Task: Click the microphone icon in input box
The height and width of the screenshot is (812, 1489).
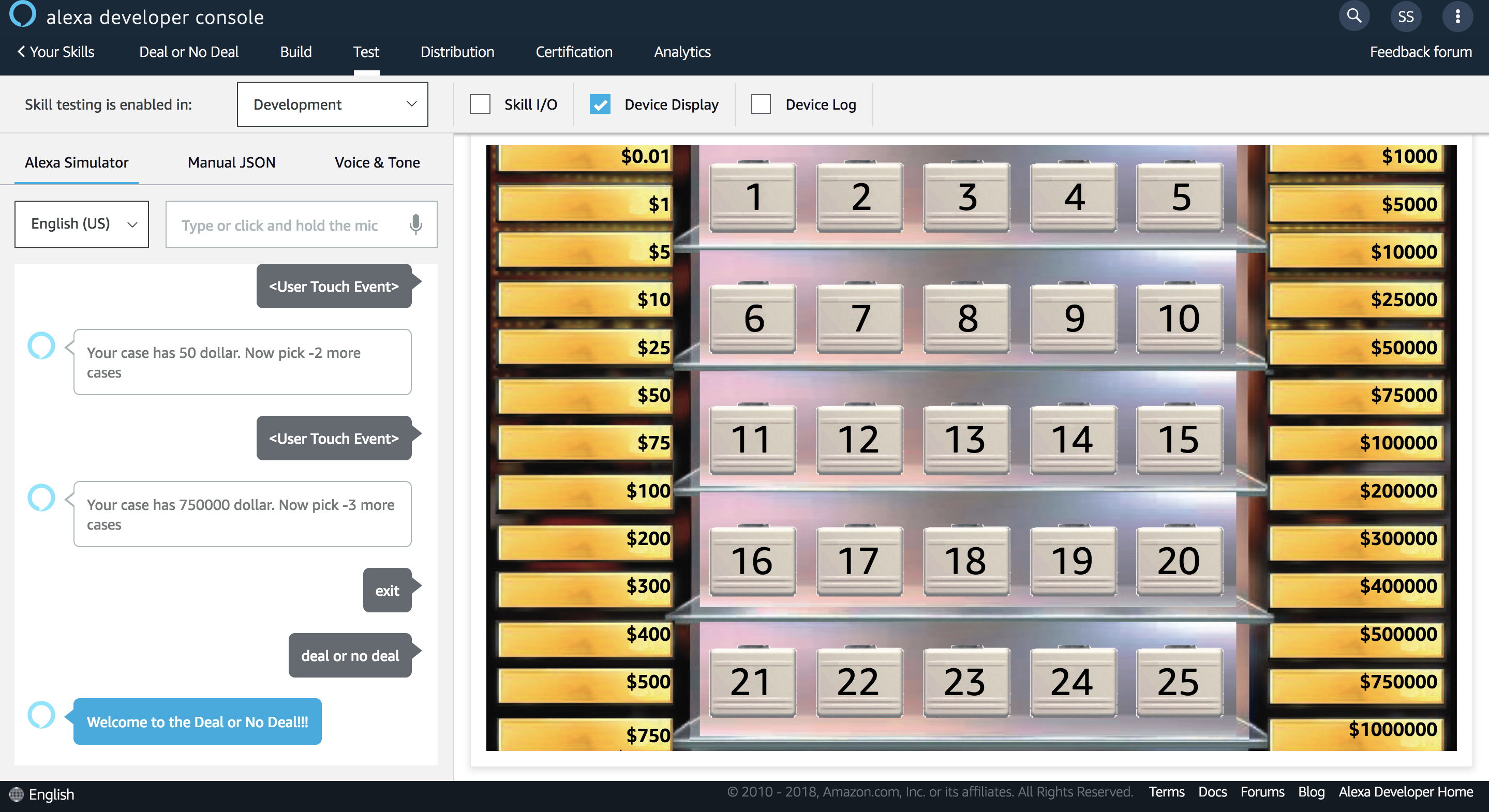Action: [415, 224]
